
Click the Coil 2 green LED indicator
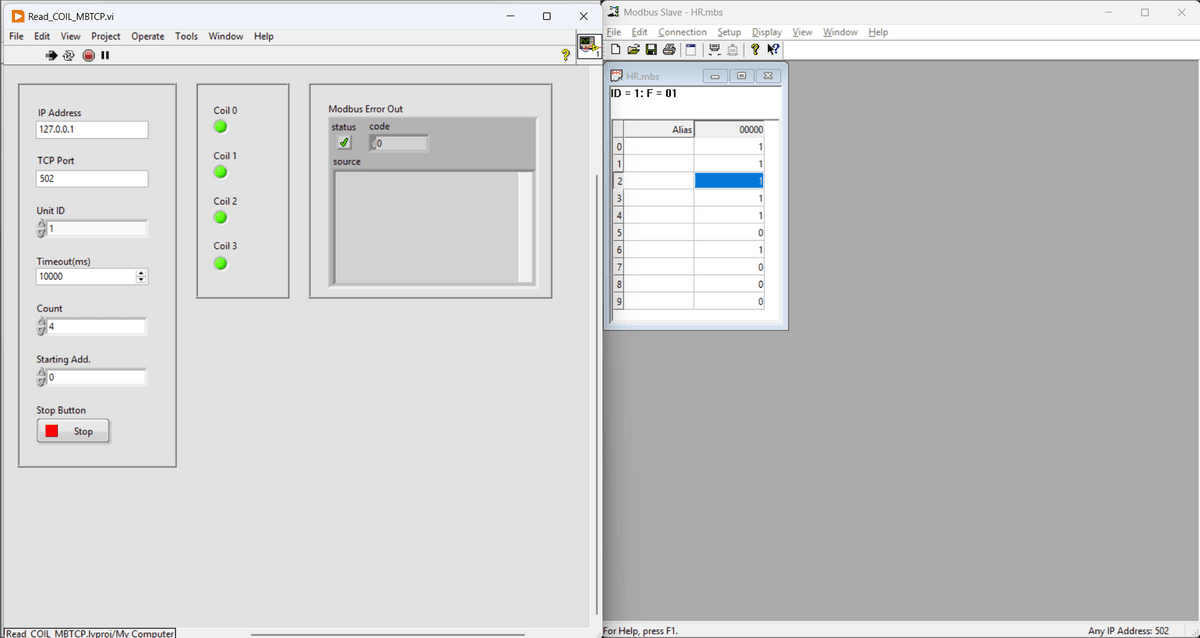pyautogui.click(x=220, y=217)
